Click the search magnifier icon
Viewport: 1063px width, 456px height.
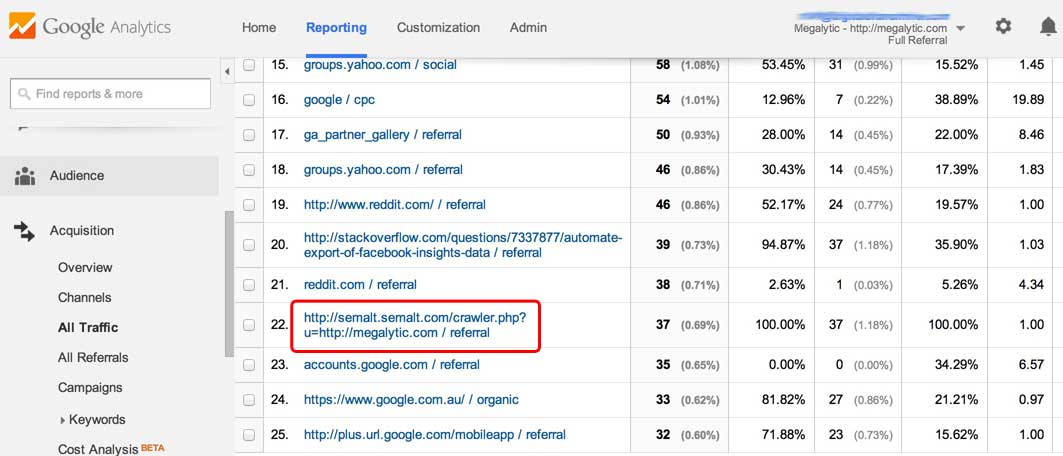24,94
